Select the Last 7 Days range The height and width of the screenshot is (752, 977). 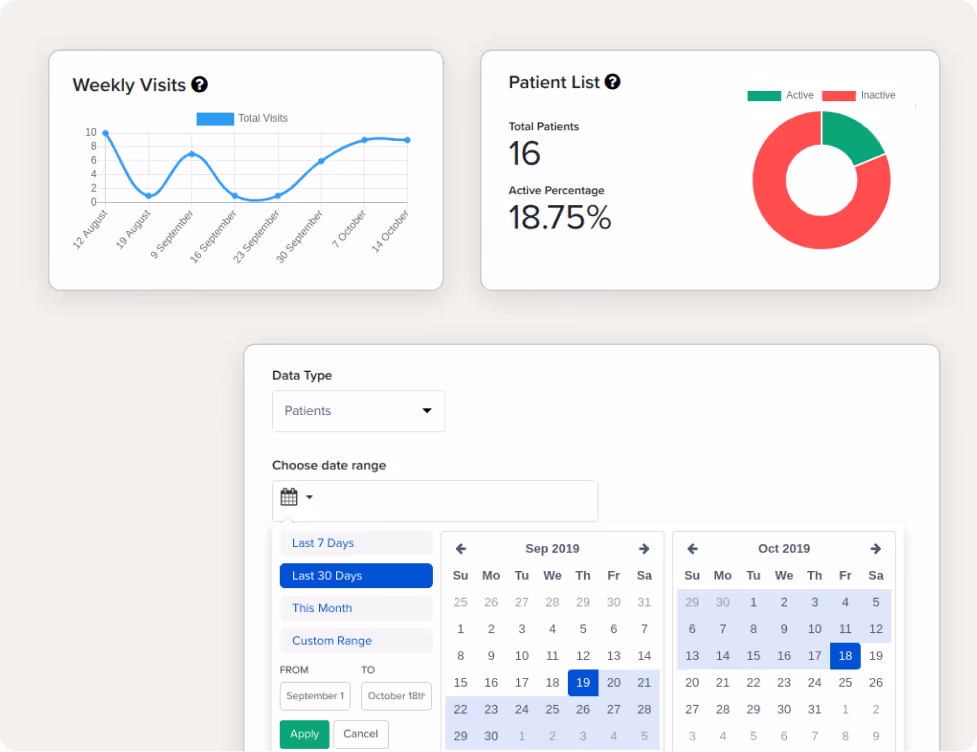tap(356, 543)
